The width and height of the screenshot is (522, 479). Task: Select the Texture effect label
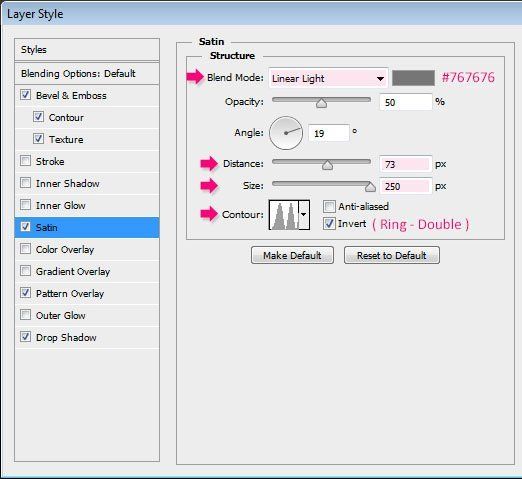click(x=66, y=139)
